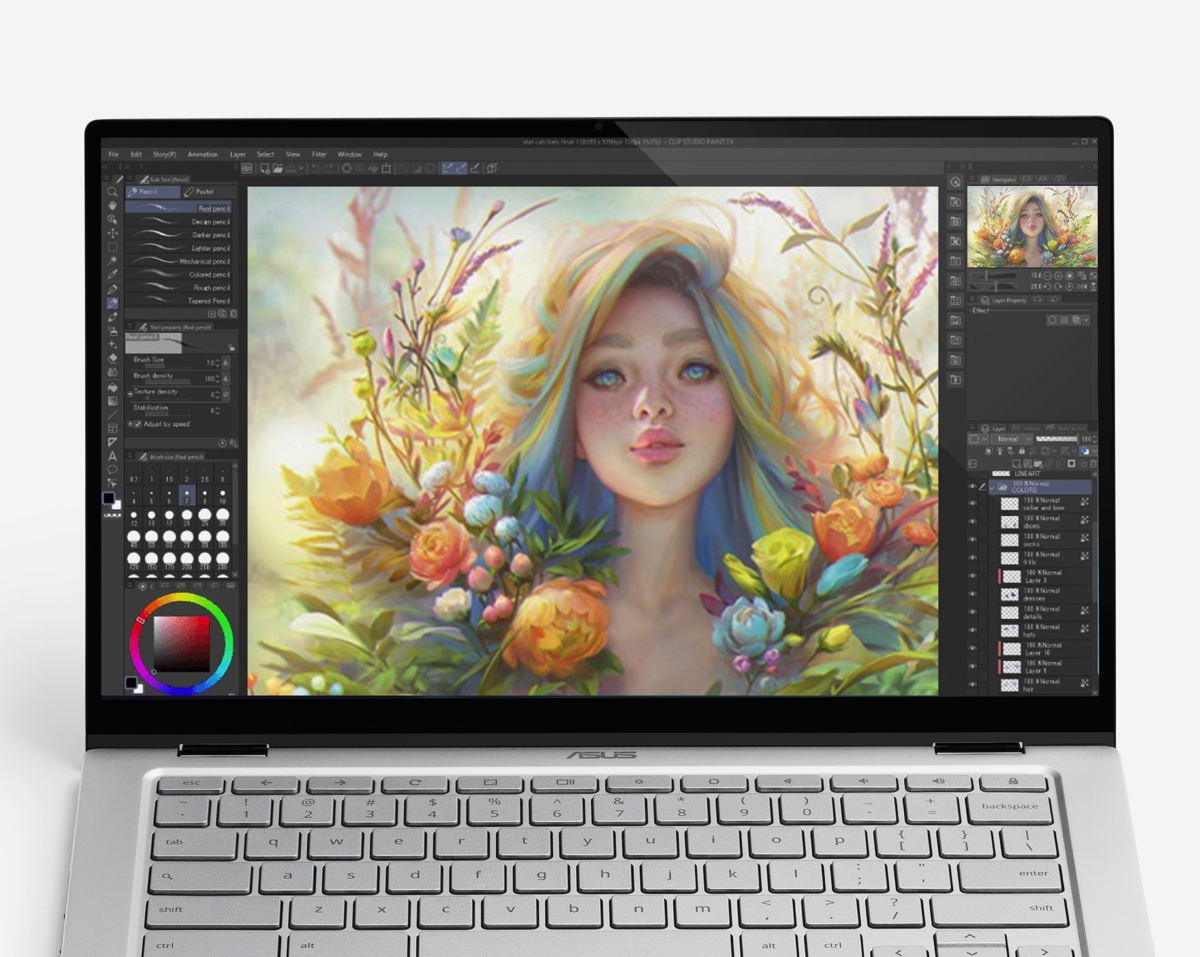Select the Eyedropper tool
Viewport: 1200px width, 957px height.
click(x=112, y=274)
